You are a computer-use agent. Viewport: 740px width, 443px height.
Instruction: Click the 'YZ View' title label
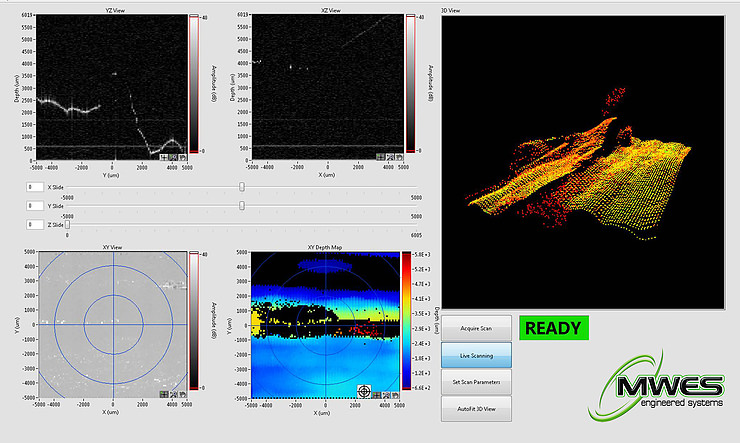pos(115,10)
